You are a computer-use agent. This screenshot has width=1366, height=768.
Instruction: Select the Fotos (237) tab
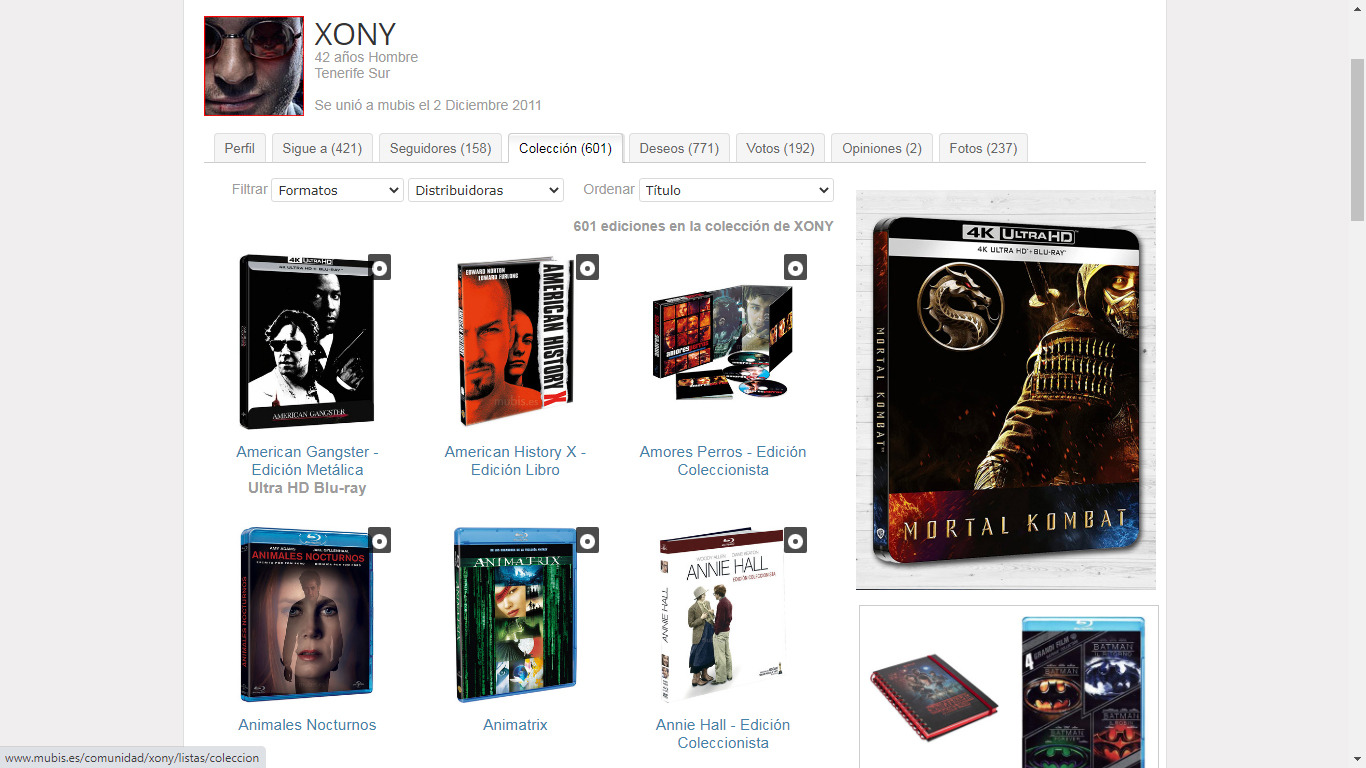pyautogui.click(x=983, y=148)
